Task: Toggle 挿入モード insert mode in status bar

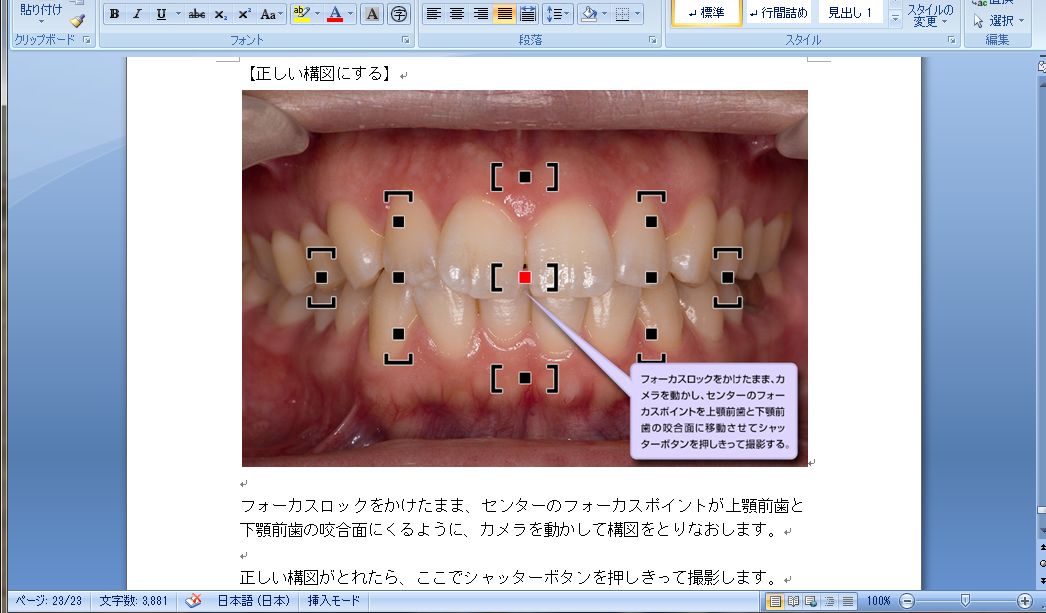Action: coord(334,601)
